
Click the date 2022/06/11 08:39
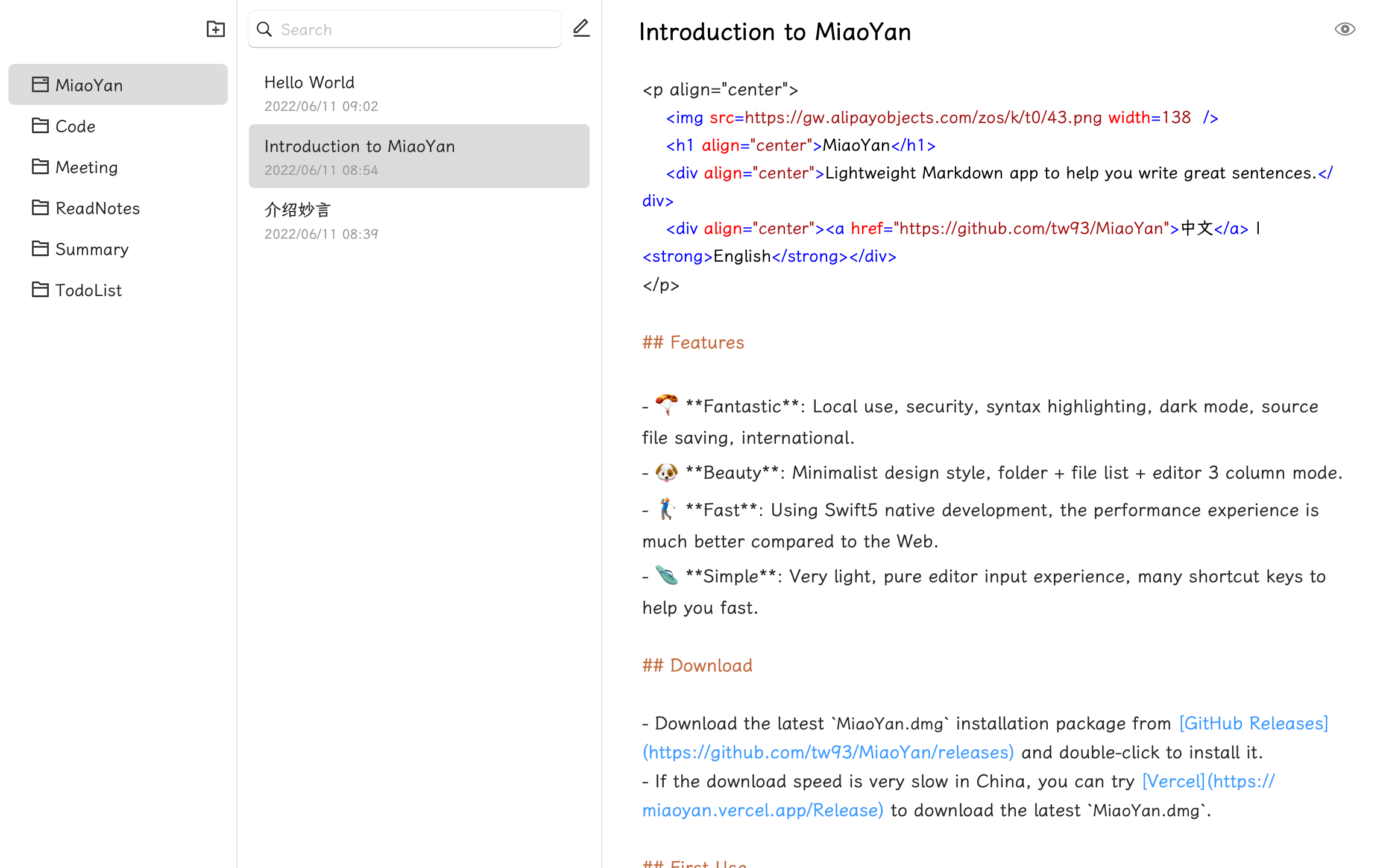pos(321,234)
